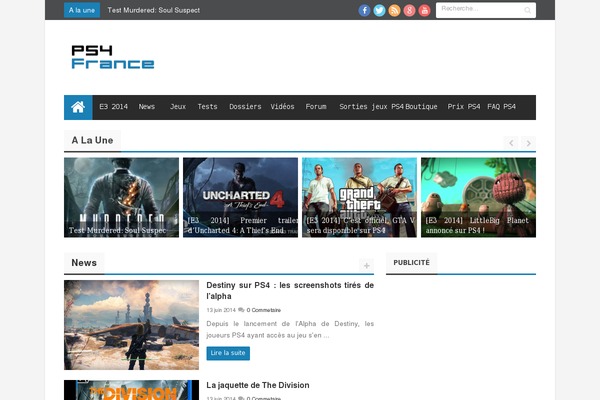Open '0 Commentaire' under Destiny article

[x=264, y=310]
